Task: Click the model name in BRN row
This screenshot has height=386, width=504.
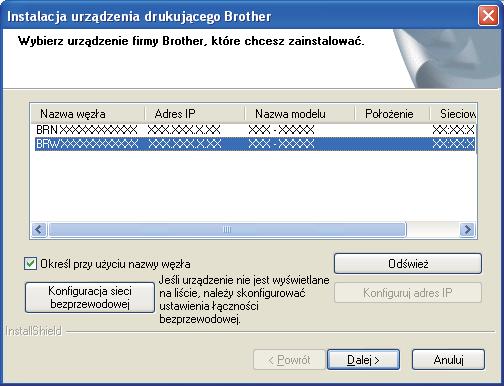Action: pos(282,130)
